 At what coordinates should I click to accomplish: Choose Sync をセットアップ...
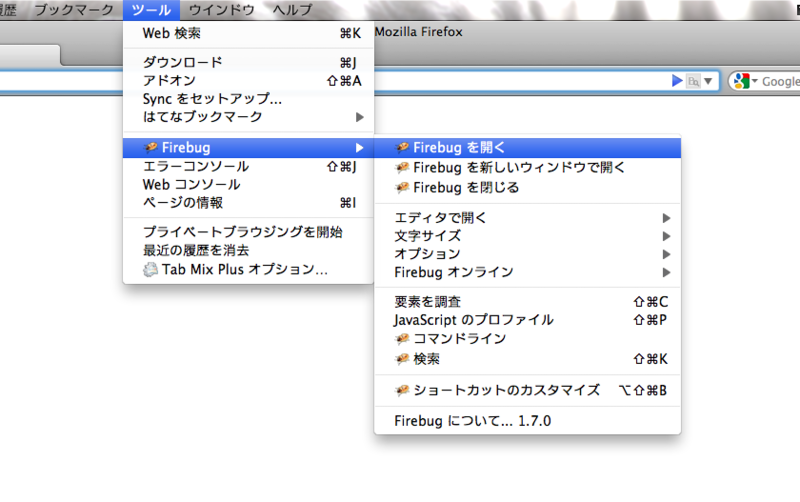(x=248, y=99)
